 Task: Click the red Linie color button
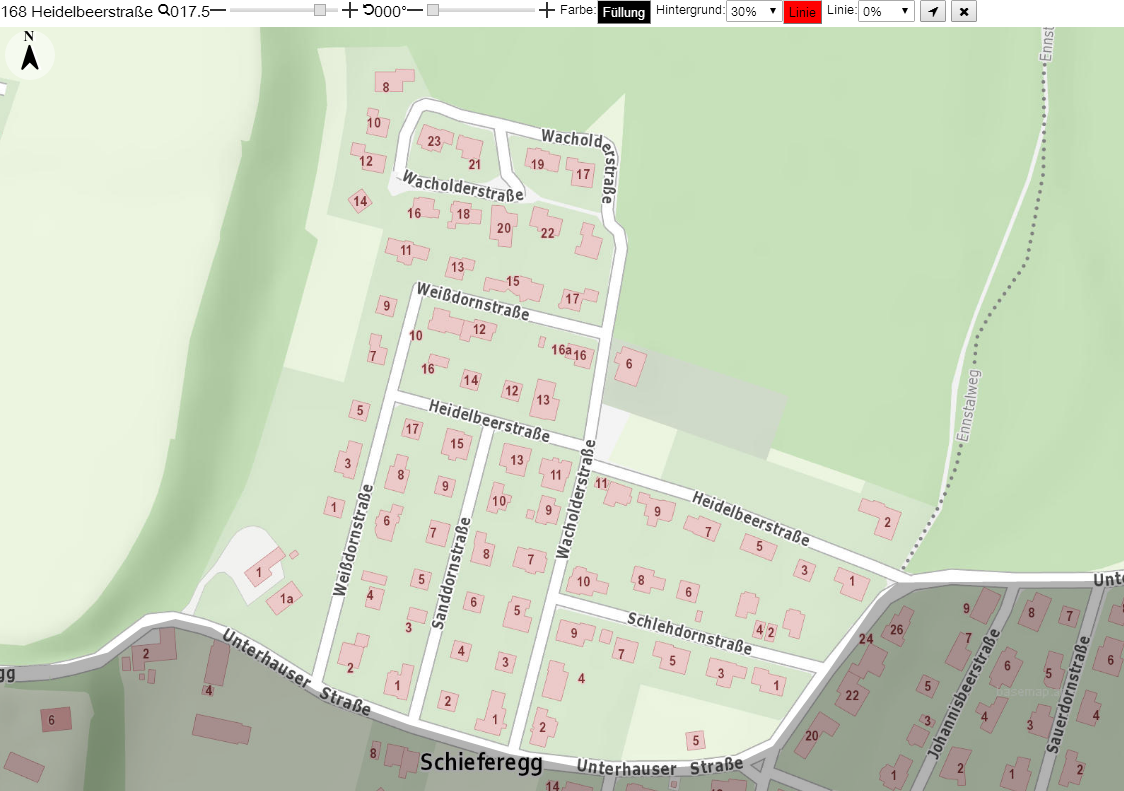pyautogui.click(x=802, y=12)
